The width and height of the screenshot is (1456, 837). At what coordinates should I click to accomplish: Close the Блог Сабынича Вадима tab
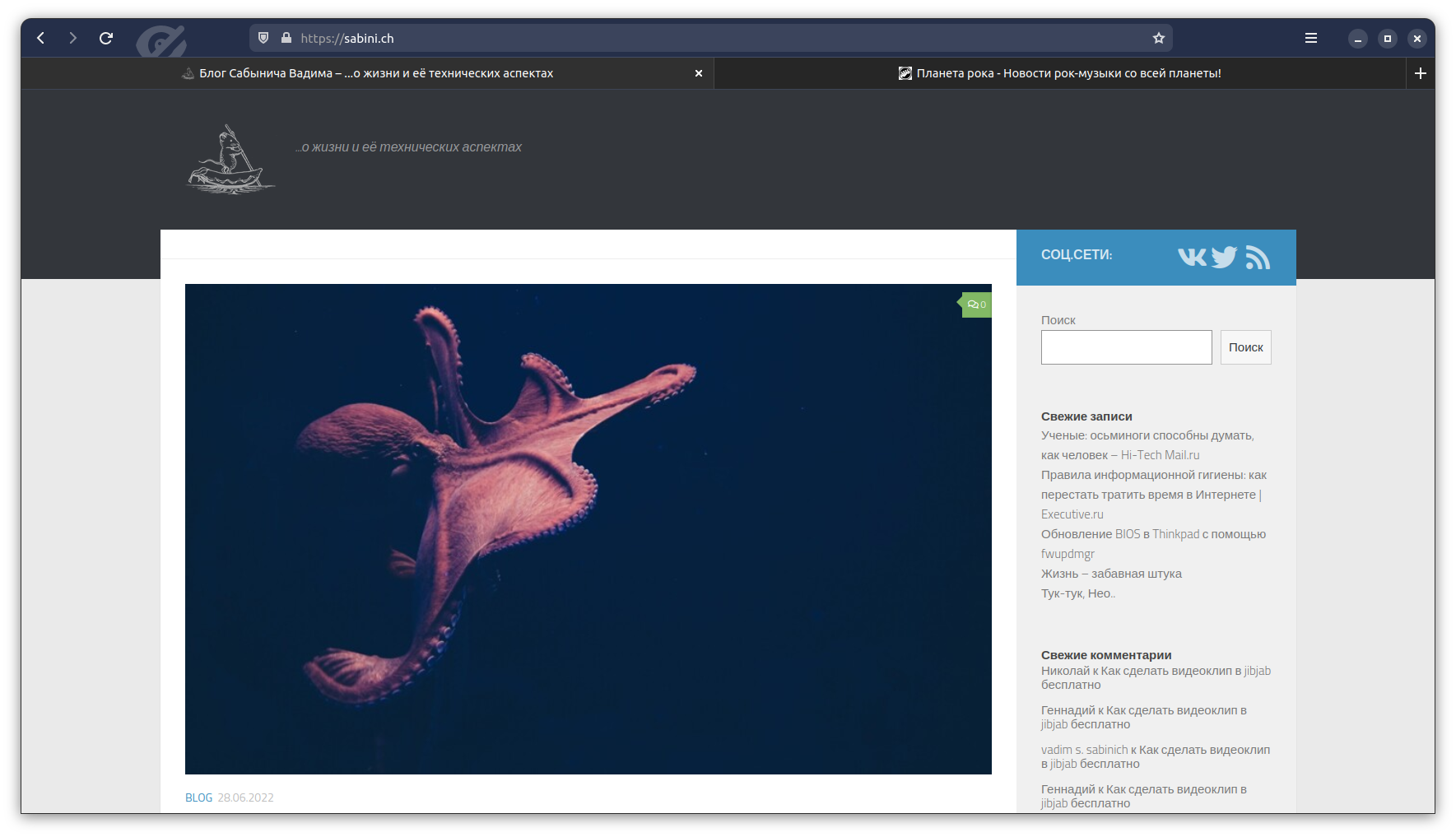click(x=699, y=73)
